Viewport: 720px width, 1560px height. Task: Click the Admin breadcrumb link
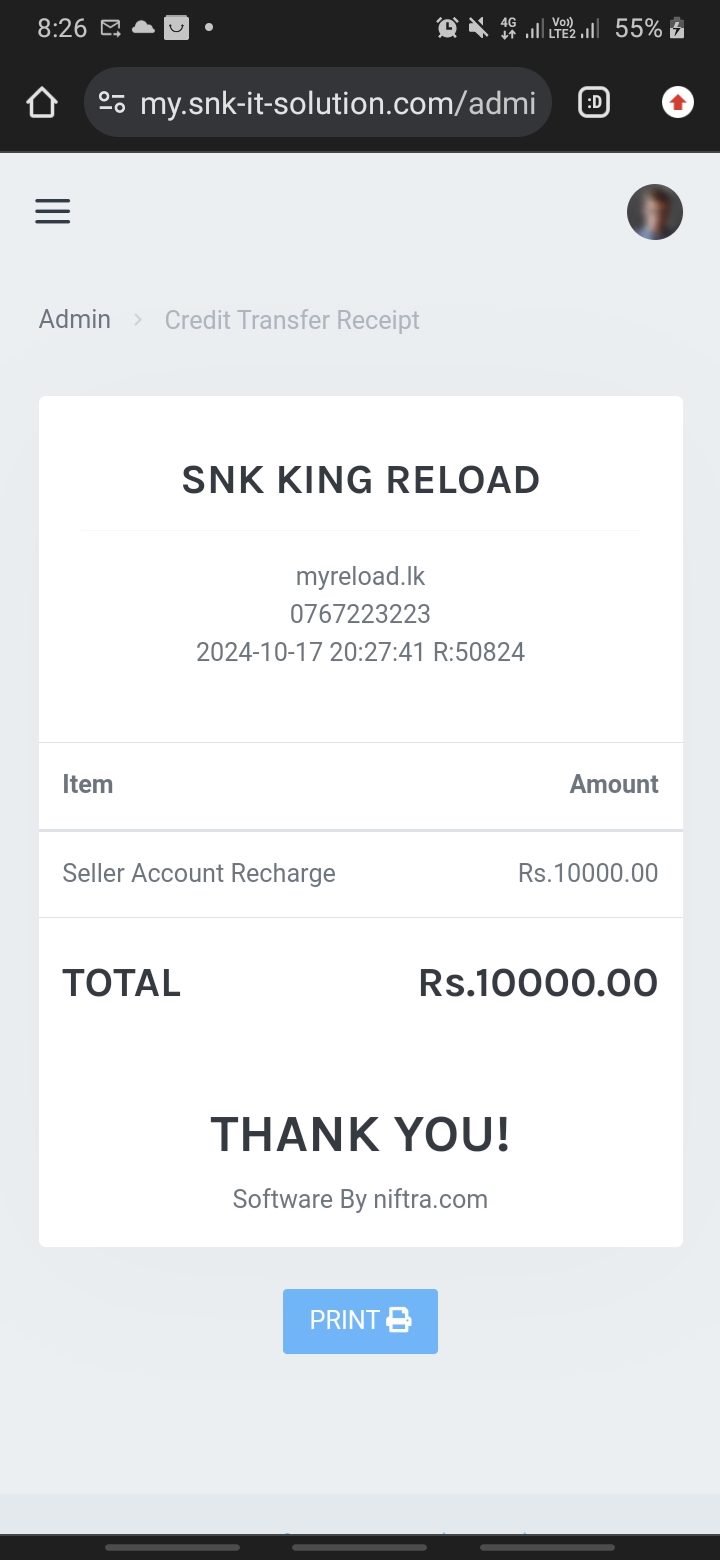(x=75, y=319)
